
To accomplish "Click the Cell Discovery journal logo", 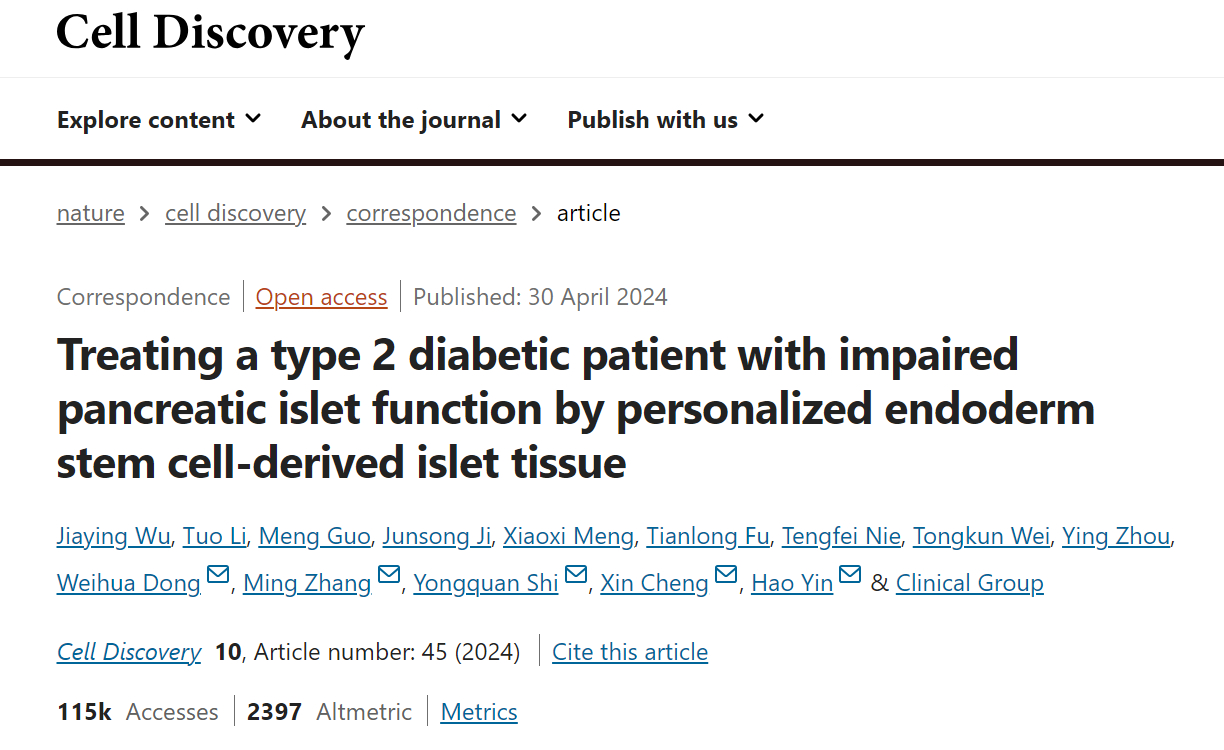I will tap(210, 33).
